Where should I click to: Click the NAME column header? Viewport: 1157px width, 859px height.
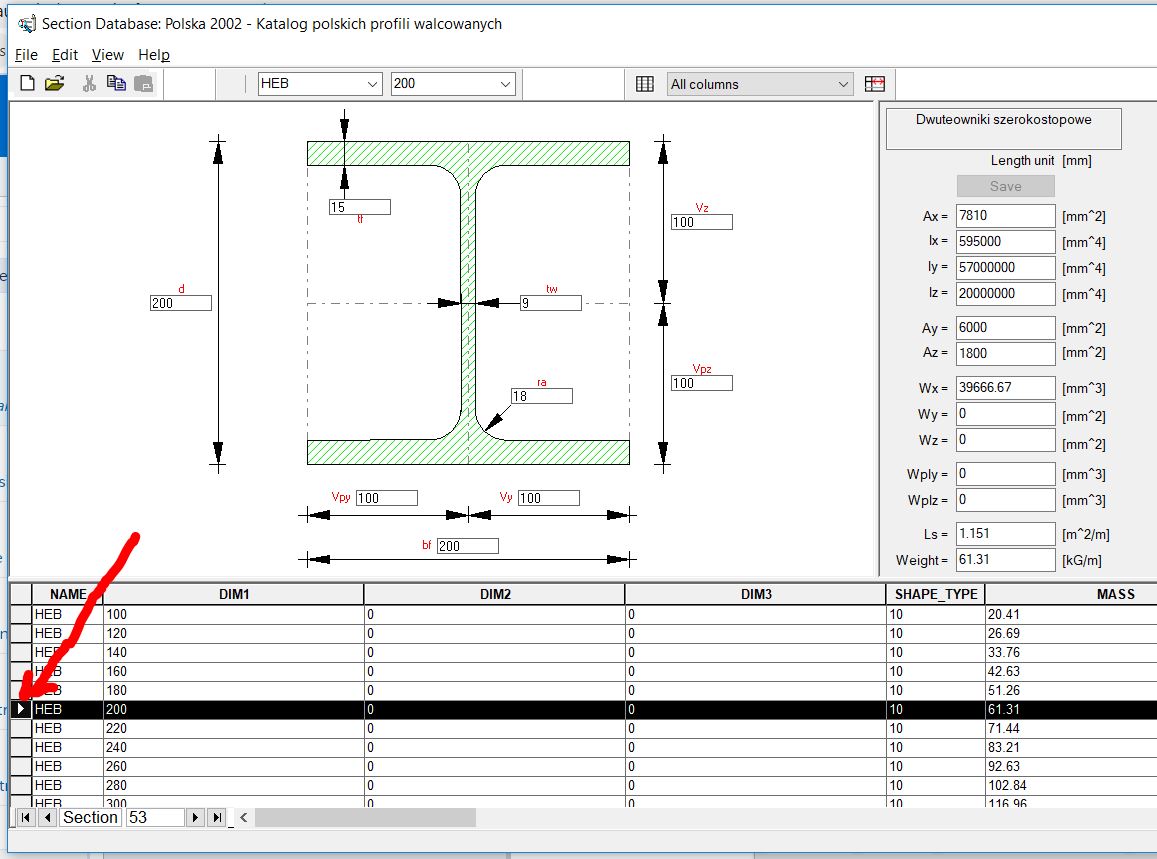(68, 594)
